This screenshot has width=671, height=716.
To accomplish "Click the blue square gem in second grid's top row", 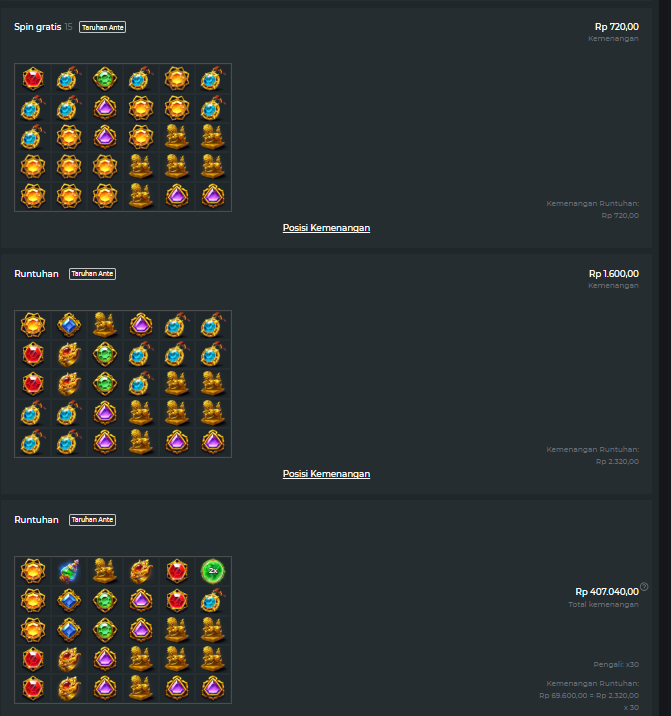I will point(69,325).
